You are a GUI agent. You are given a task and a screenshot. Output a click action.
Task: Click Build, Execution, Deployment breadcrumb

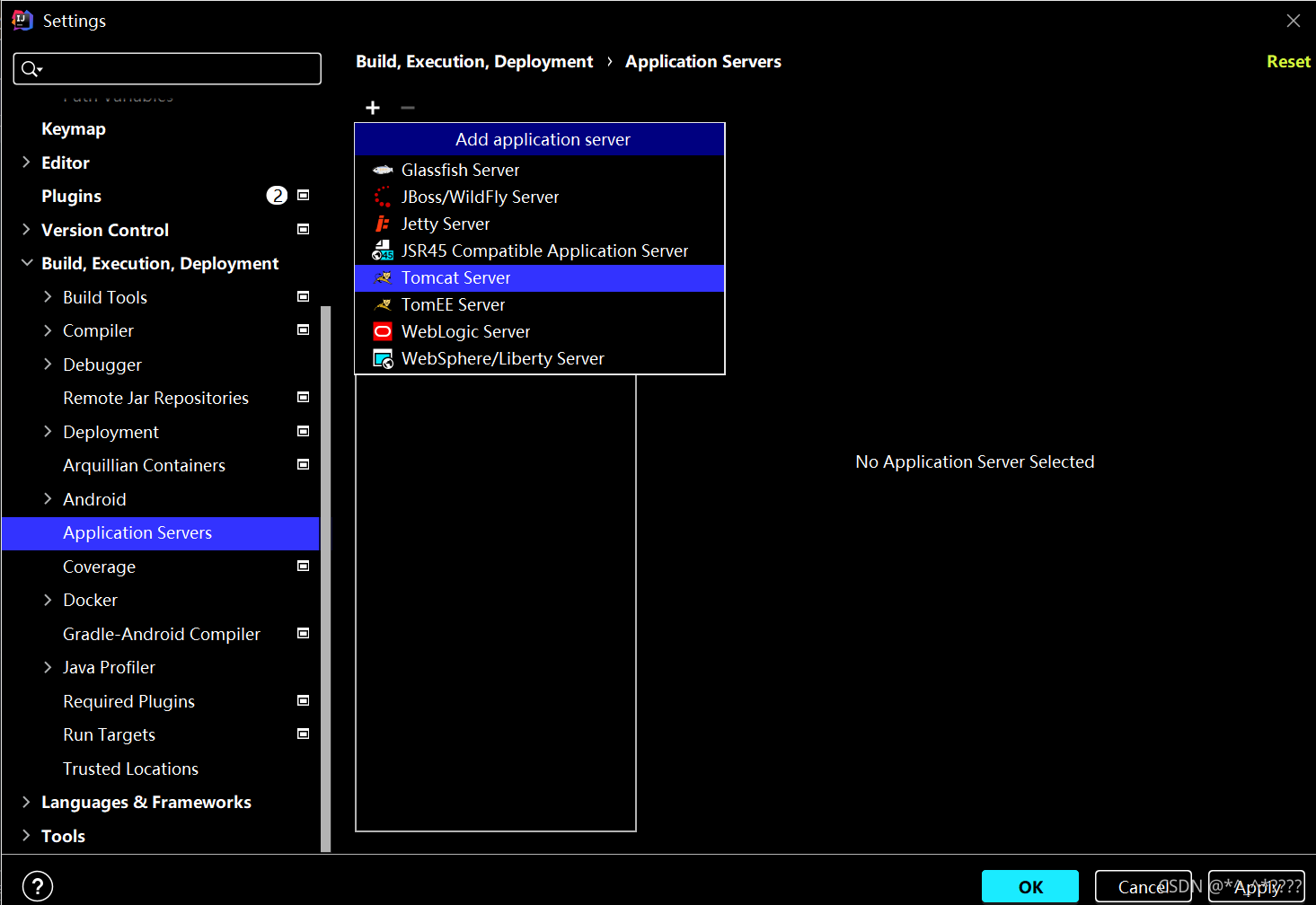click(x=474, y=61)
